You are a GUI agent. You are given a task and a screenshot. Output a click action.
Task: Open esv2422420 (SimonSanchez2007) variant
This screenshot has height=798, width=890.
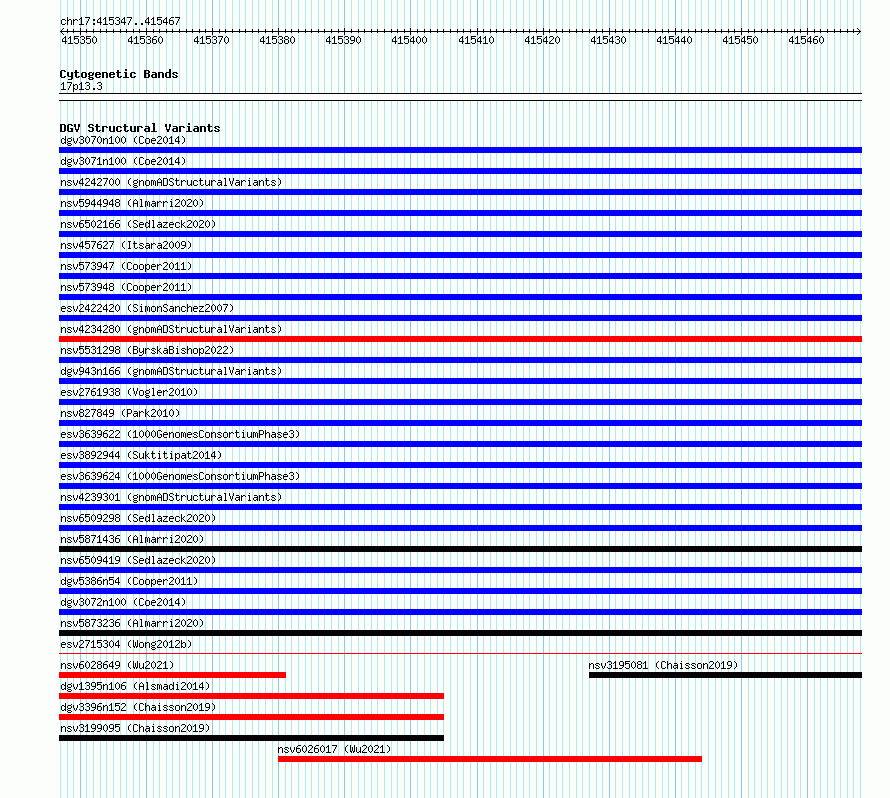pyautogui.click(x=147, y=308)
